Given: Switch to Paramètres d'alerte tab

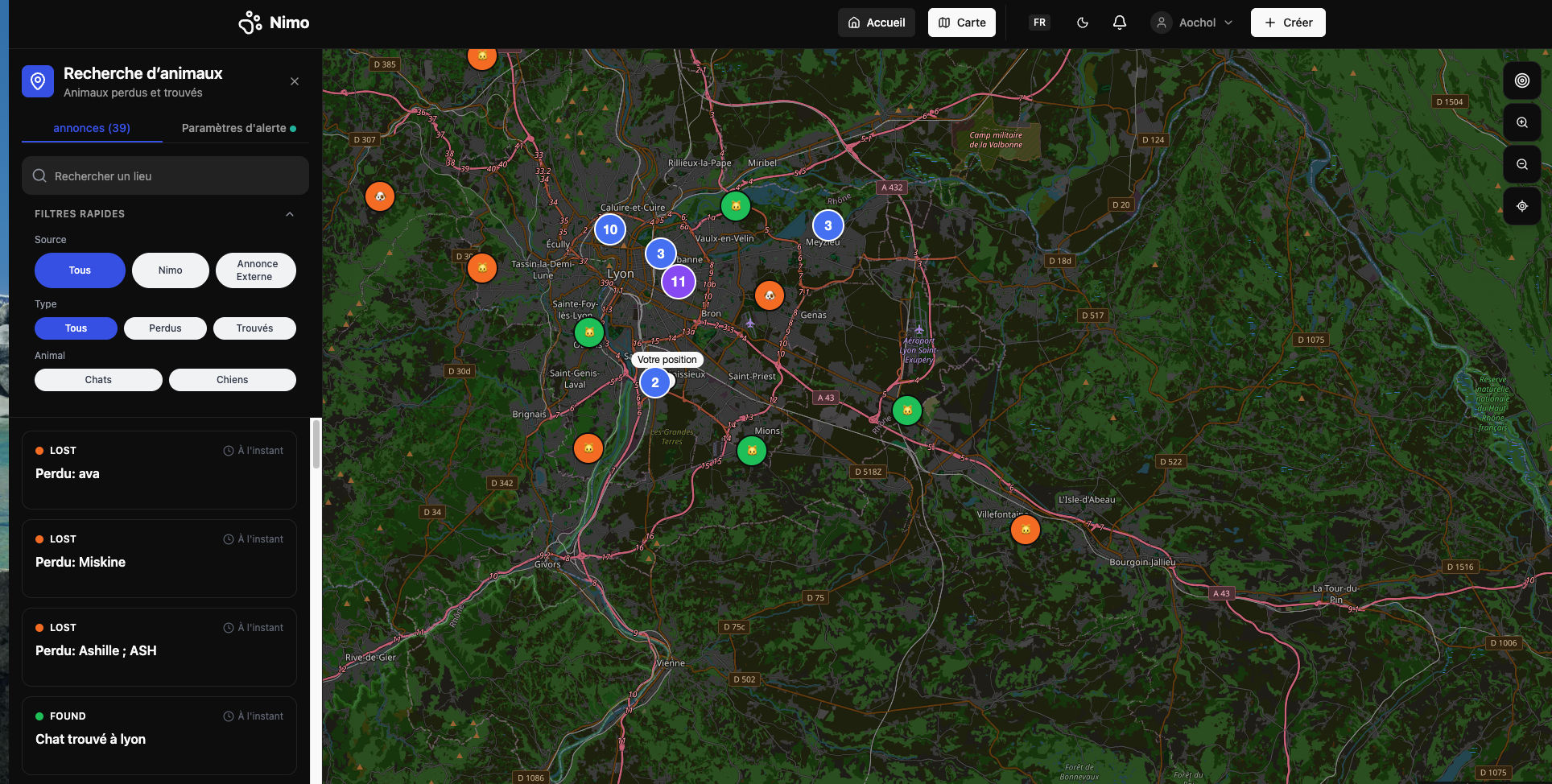Looking at the screenshot, I should pyautogui.click(x=238, y=128).
